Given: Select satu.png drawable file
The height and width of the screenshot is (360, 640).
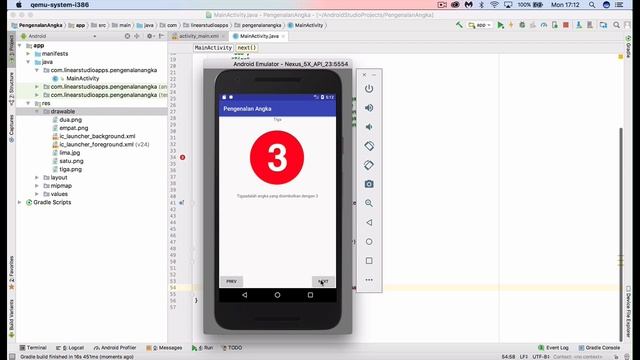Looking at the screenshot, I should coord(71,161).
